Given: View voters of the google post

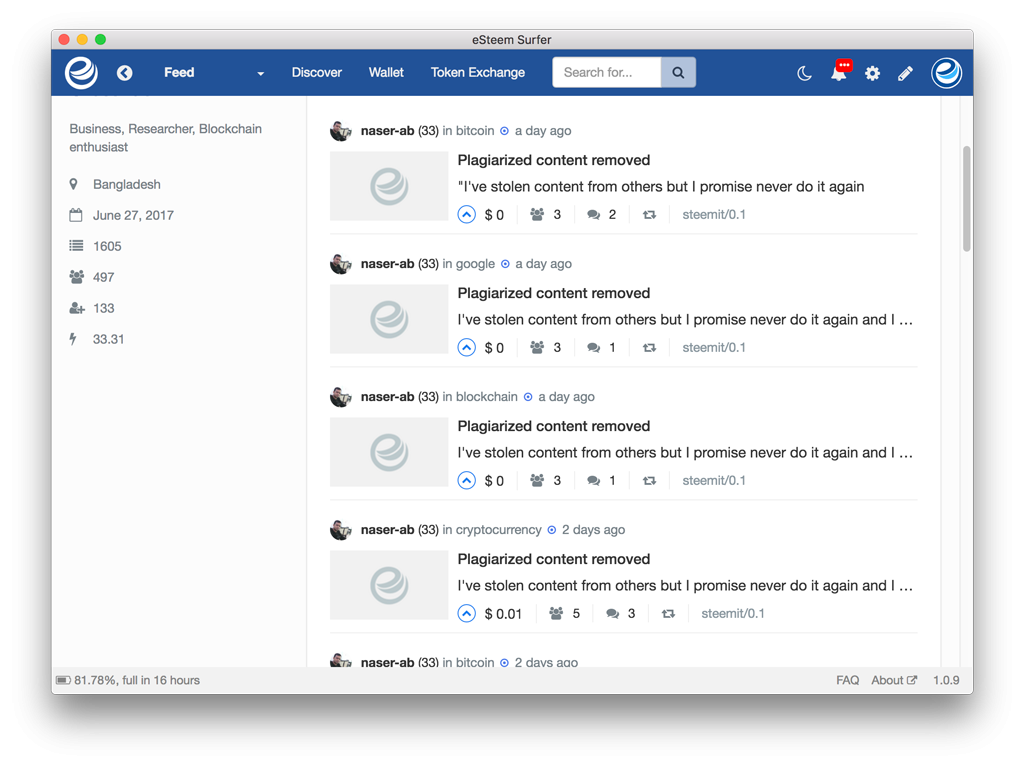Looking at the screenshot, I should pyautogui.click(x=545, y=348).
